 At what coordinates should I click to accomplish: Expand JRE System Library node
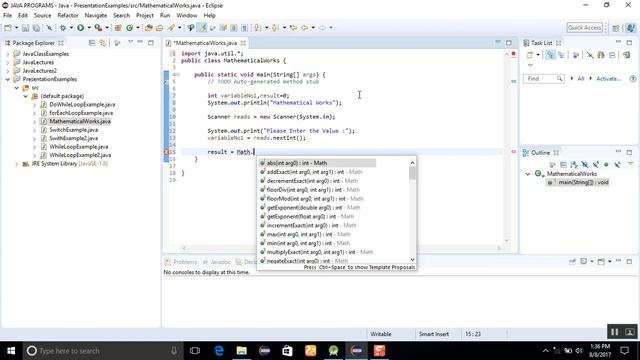pos(17,164)
